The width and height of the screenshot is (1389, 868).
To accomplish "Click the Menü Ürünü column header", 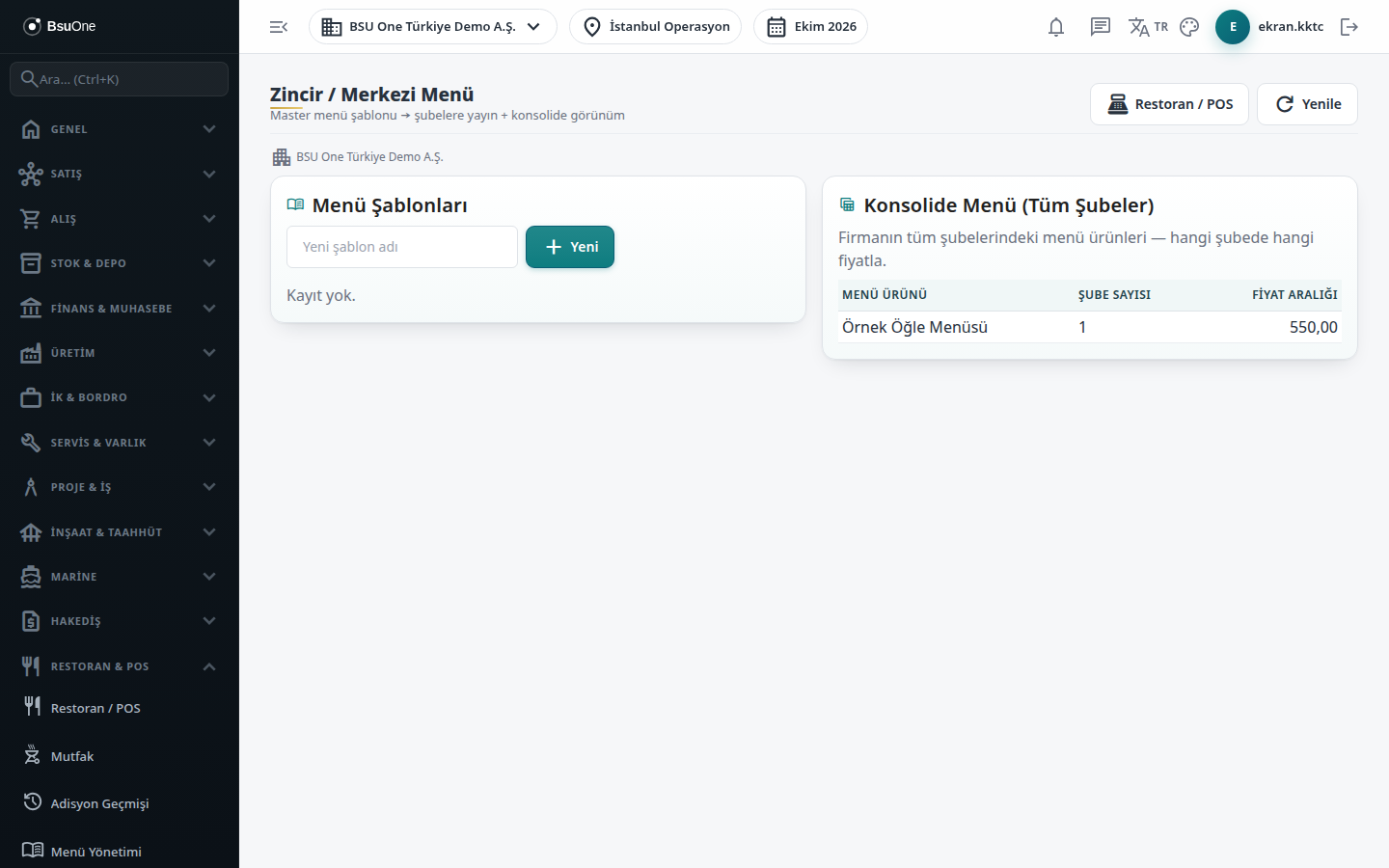I will pyautogui.click(x=885, y=295).
